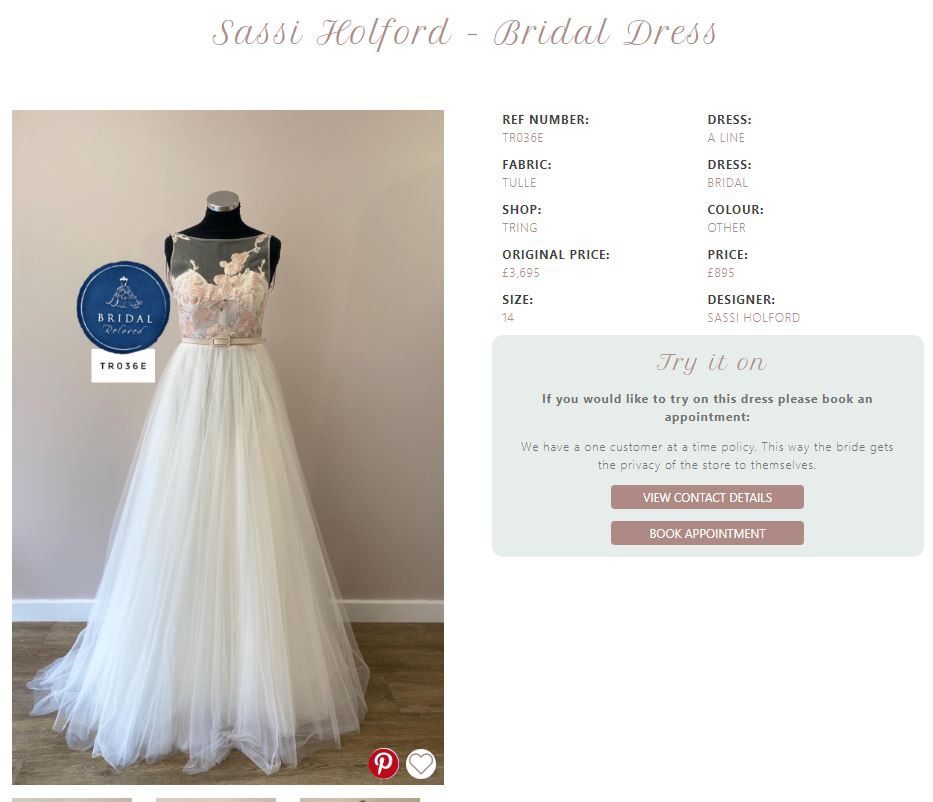Image resolution: width=933 pixels, height=802 pixels.
Task: Click the £895 price value
Action: [x=721, y=273]
